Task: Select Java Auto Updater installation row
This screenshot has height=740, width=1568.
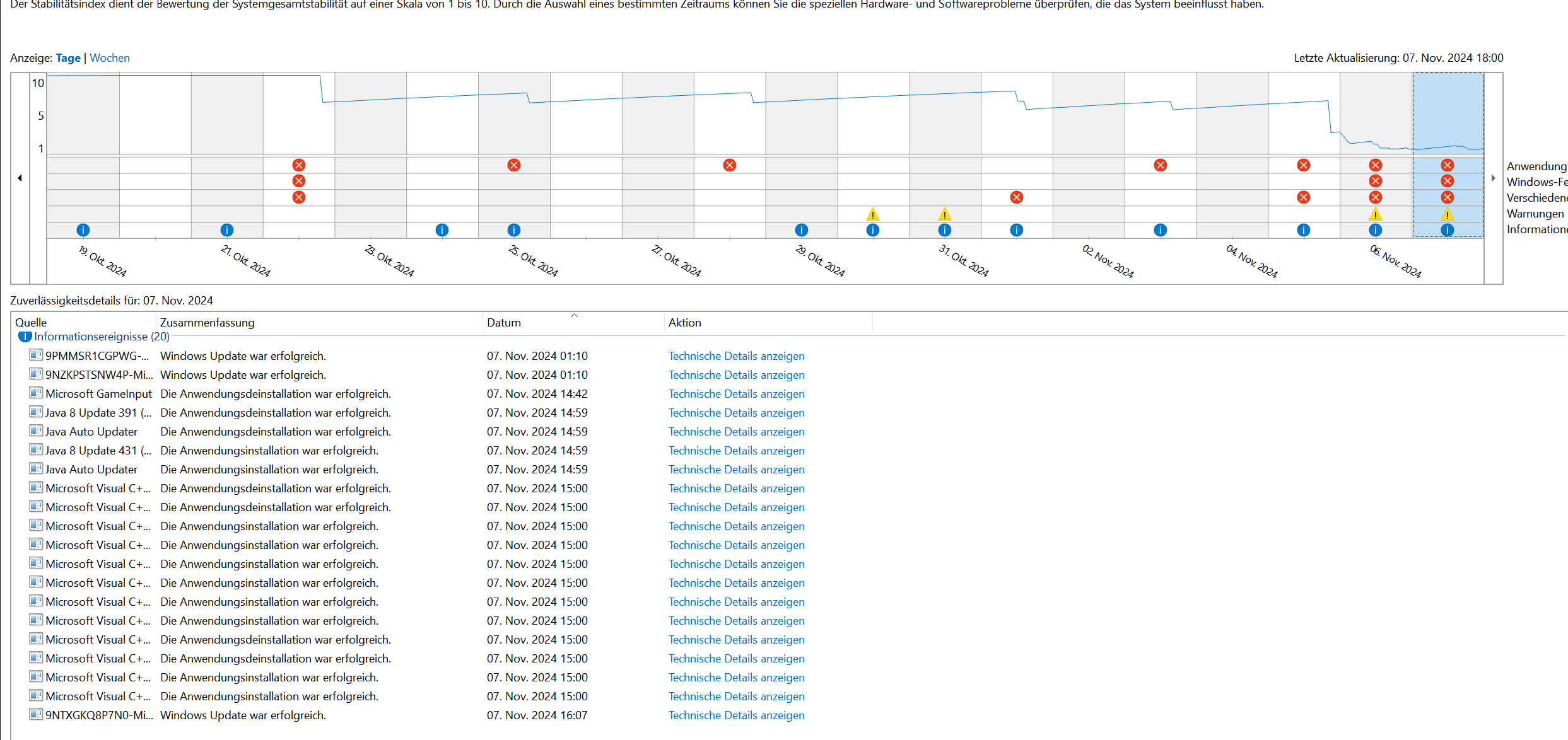Action: pos(91,470)
